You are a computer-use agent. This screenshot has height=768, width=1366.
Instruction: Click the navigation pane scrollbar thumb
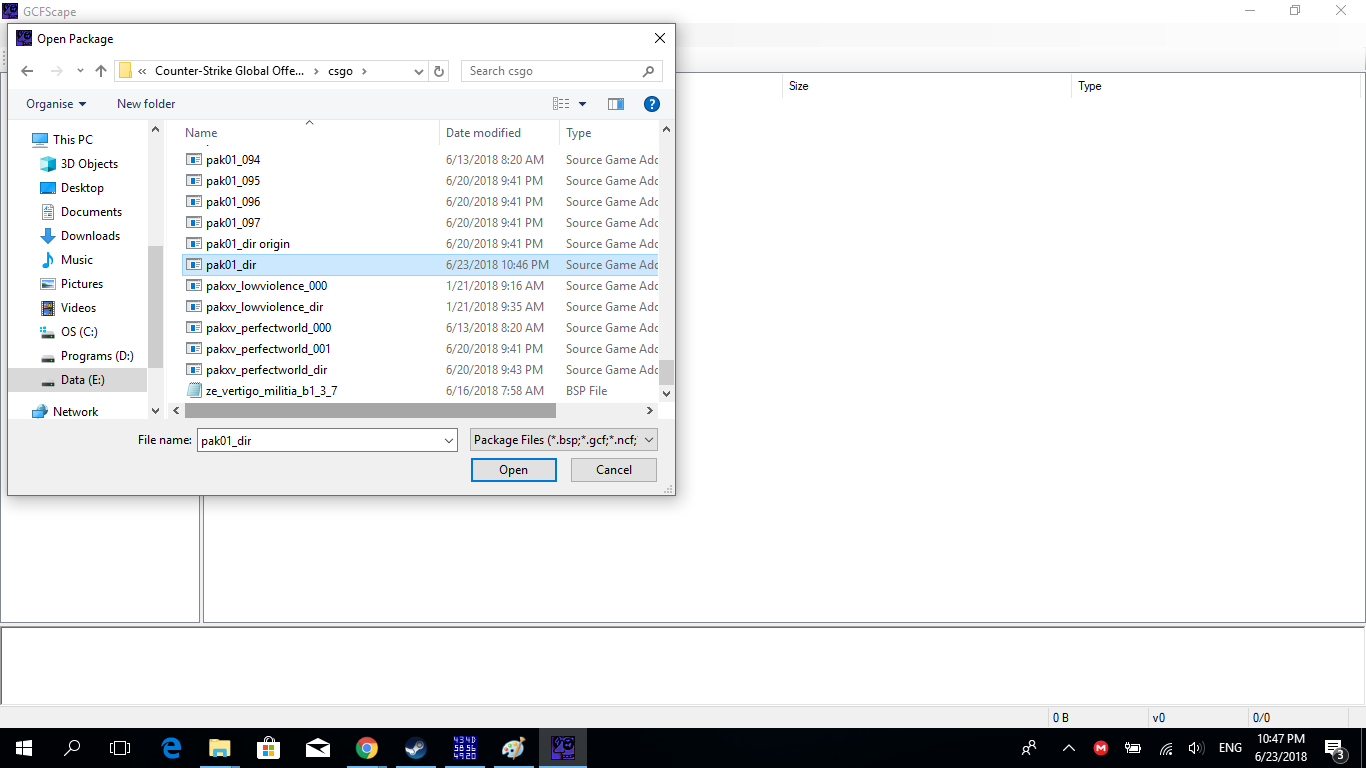[155, 309]
